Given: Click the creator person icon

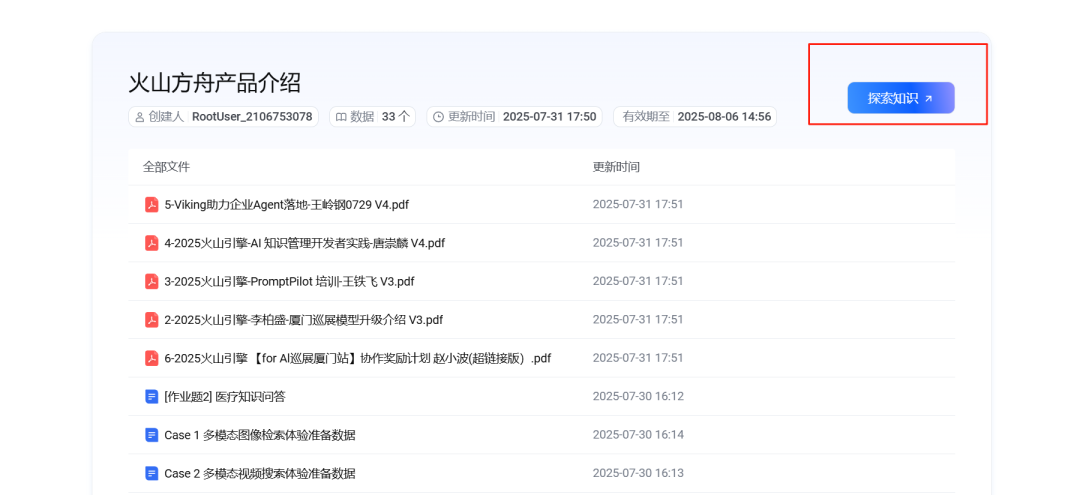Looking at the screenshot, I should 140,117.
